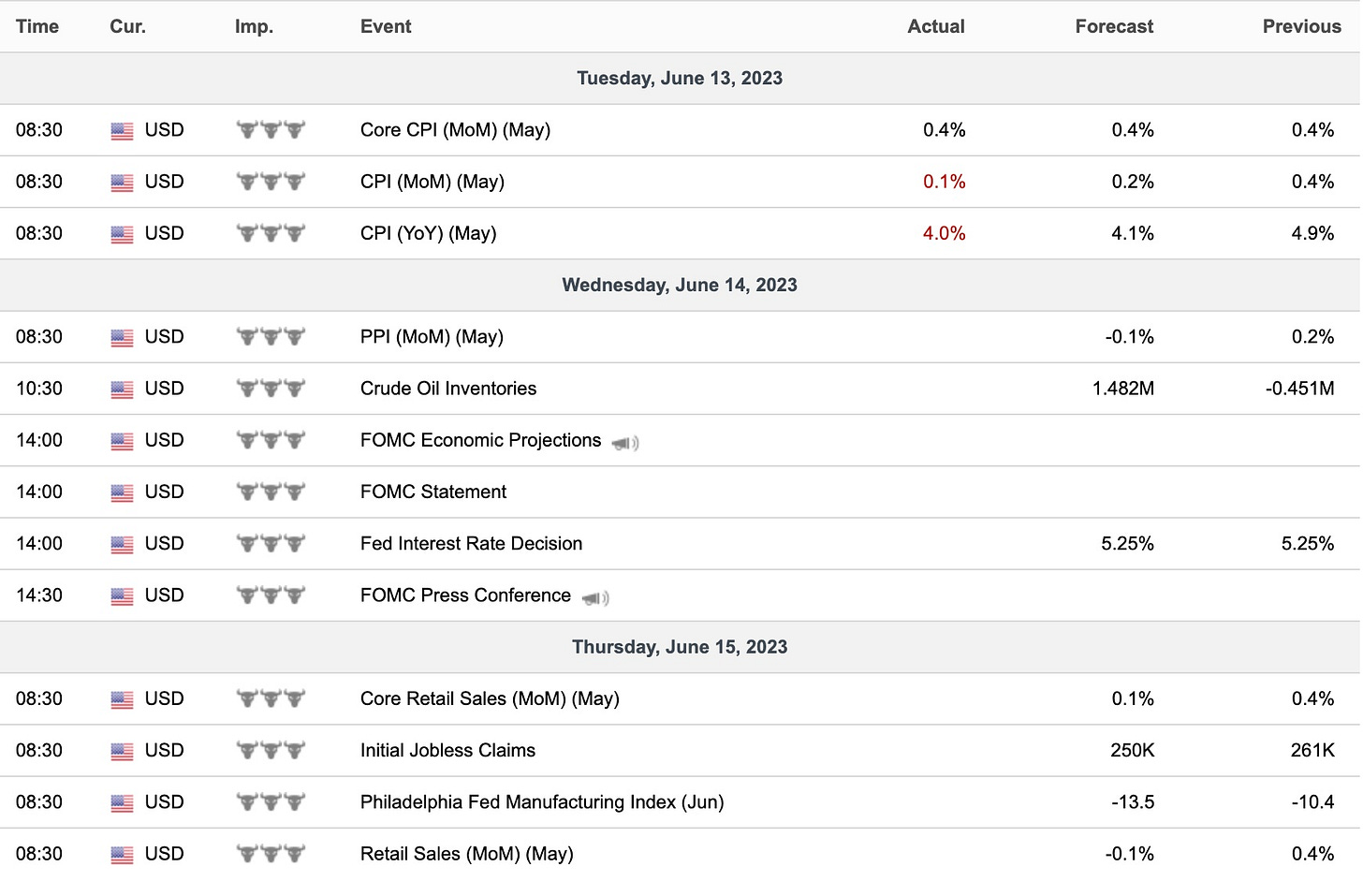1363x896 pixels.
Task: Click the US flag in FOMC Statement row
Action: (122, 493)
